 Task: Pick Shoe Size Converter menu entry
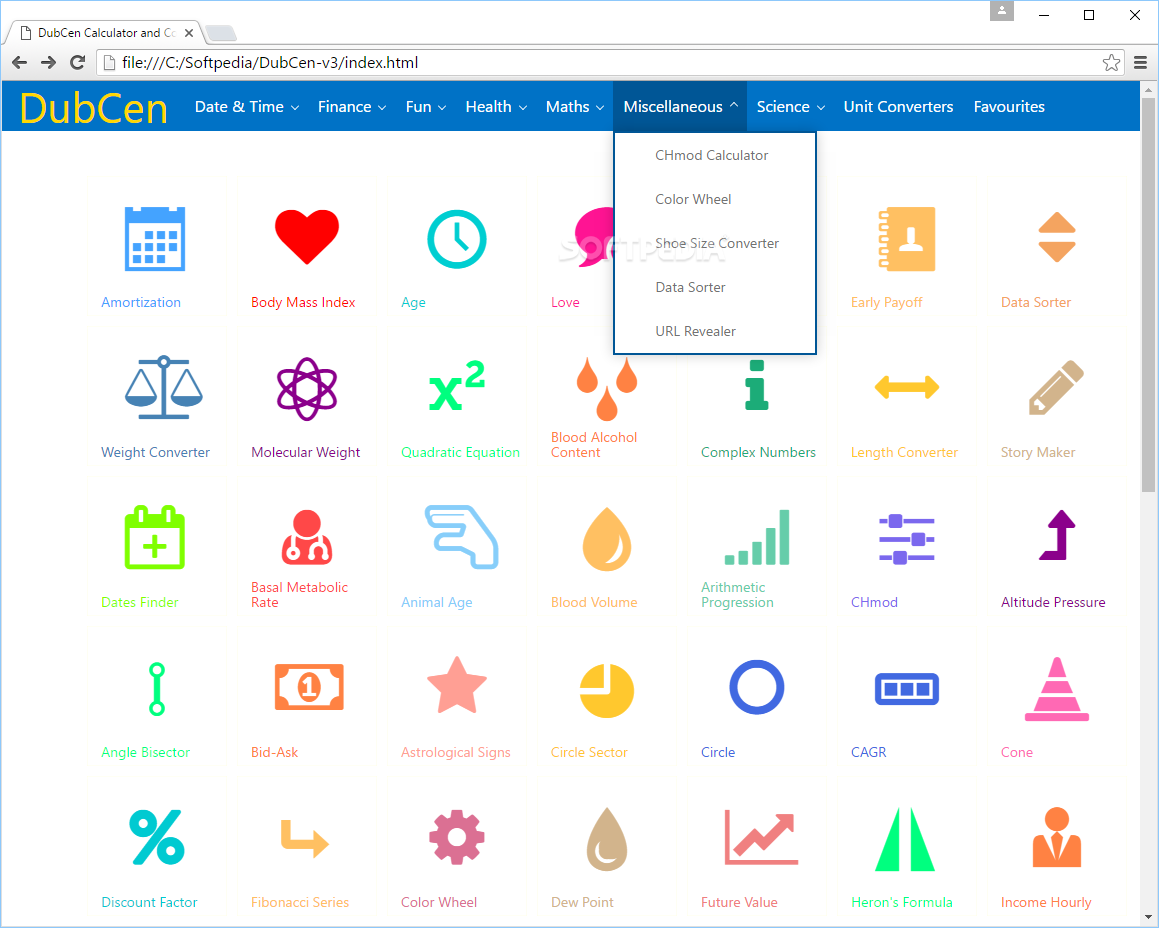[x=717, y=243]
